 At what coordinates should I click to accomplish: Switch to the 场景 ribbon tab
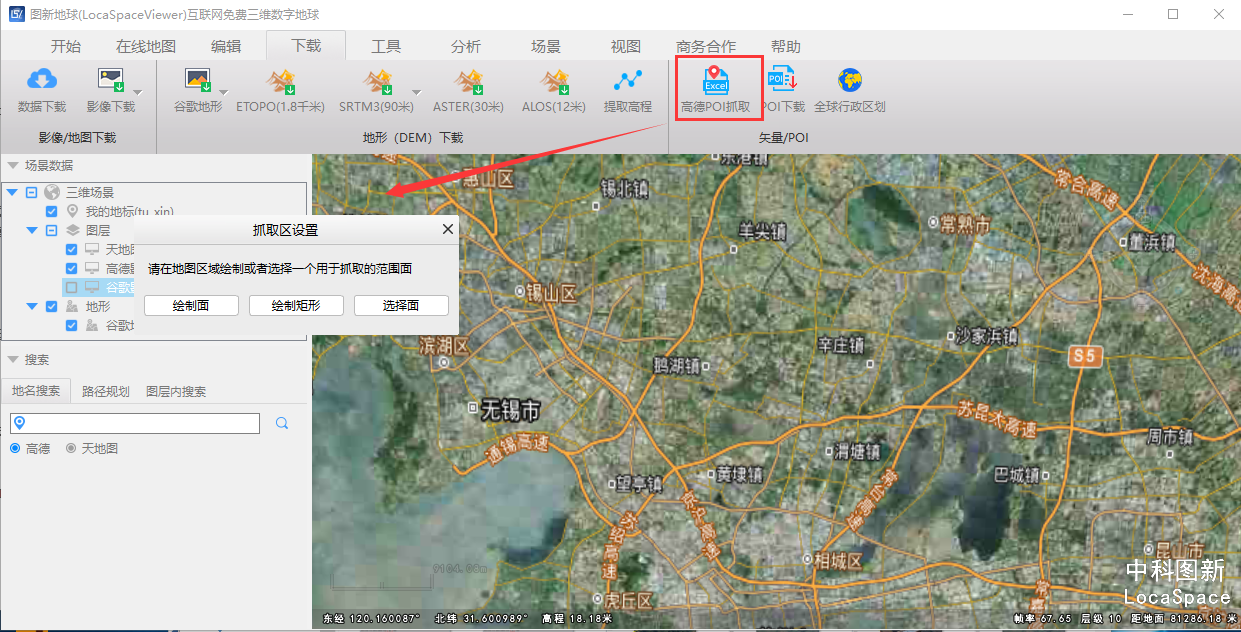coord(546,46)
